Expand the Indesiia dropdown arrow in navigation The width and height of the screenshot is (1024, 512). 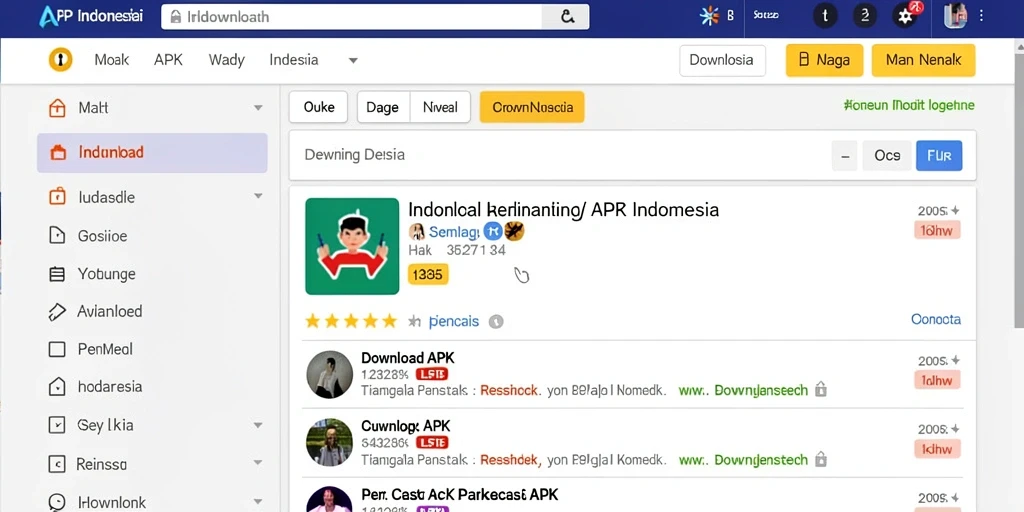click(353, 61)
